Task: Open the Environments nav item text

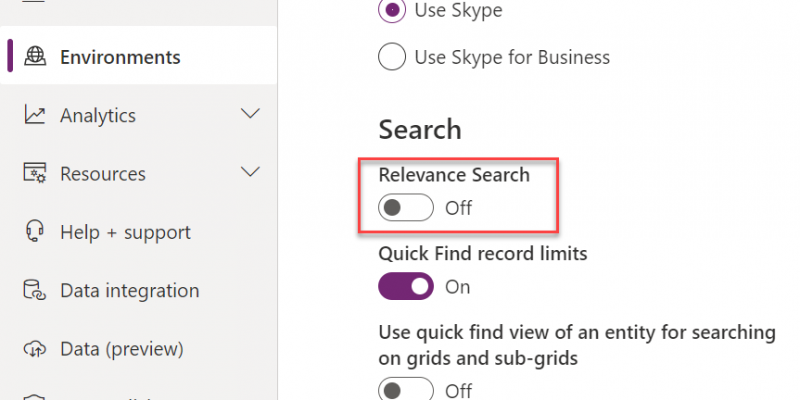Action: point(120,57)
